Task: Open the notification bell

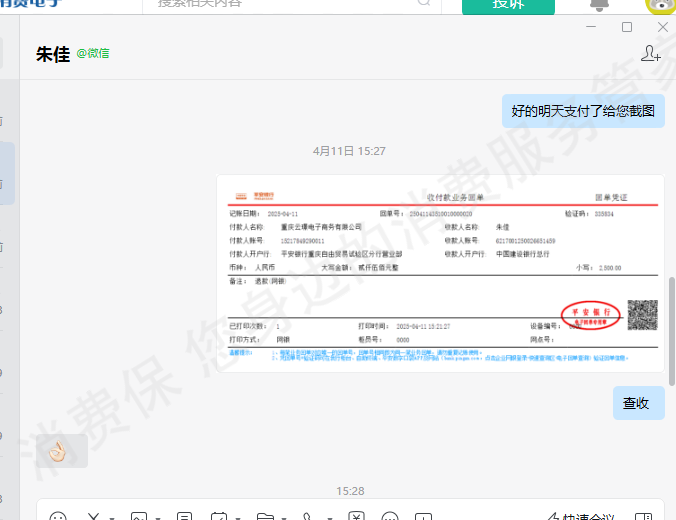Action: pyautogui.click(x=600, y=4)
